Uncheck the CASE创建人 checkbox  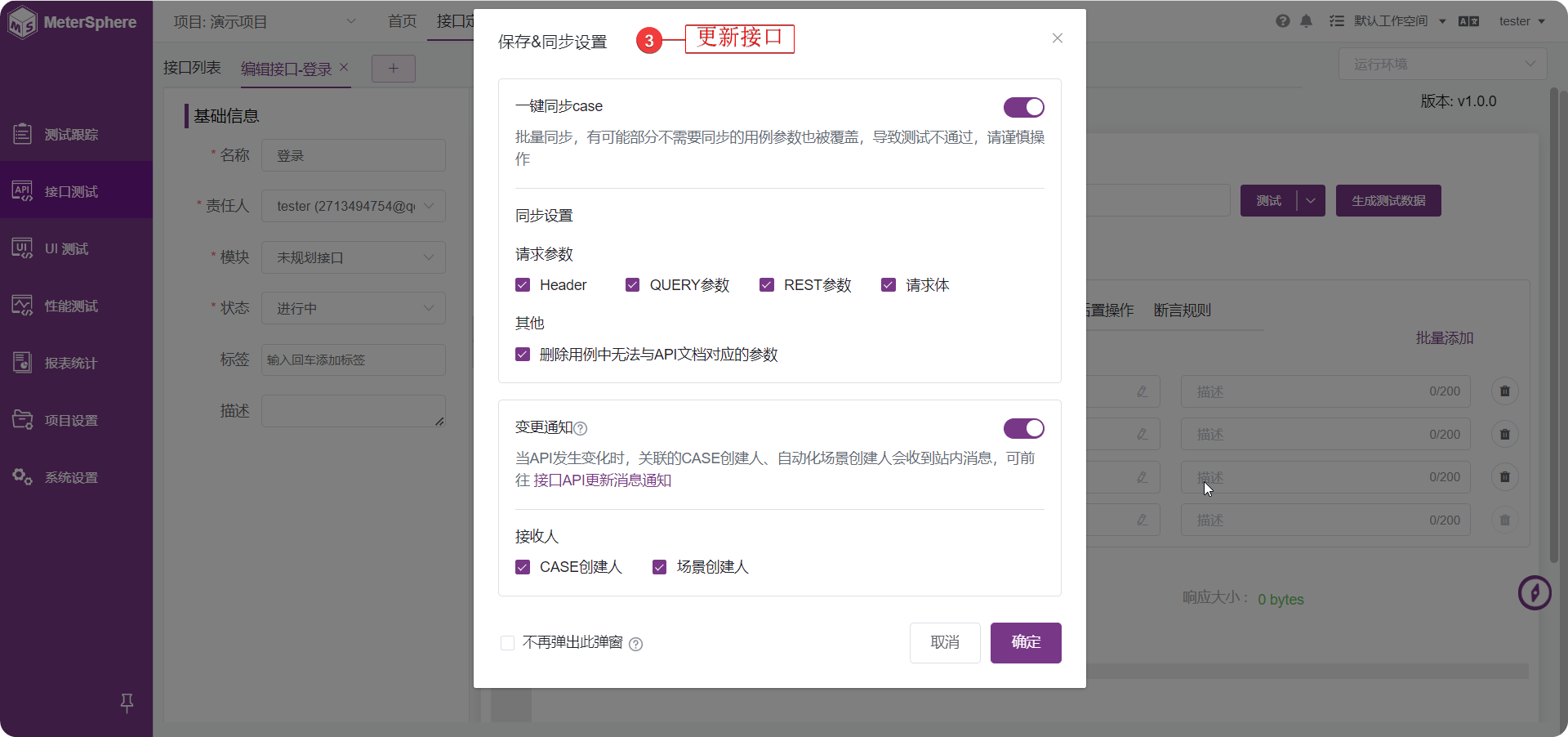click(523, 567)
